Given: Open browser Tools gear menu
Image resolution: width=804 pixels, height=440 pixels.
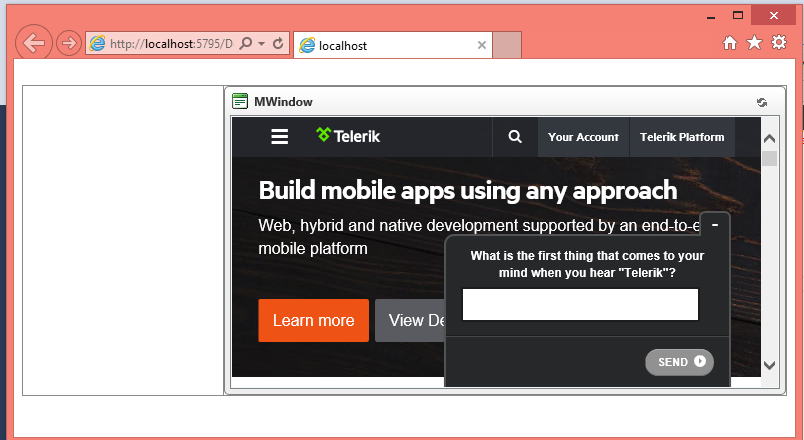Looking at the screenshot, I should pos(779,42).
